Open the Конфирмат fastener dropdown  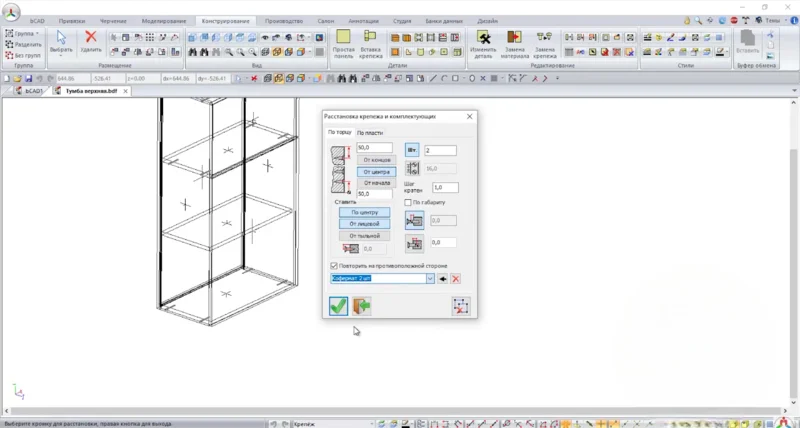tap(430, 279)
